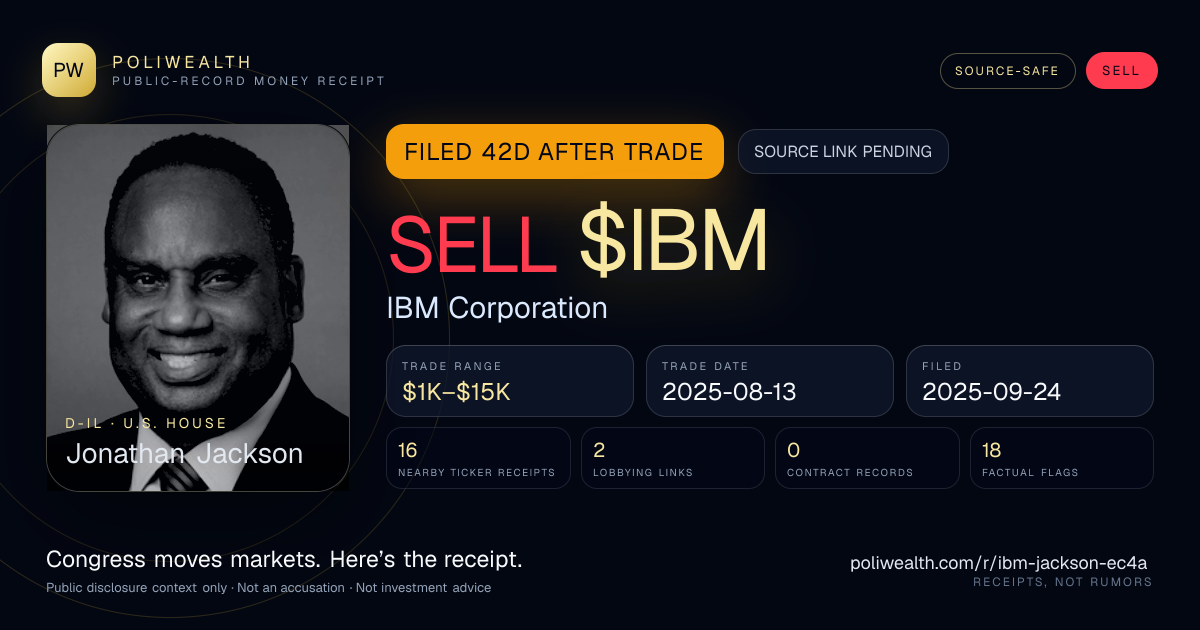The width and height of the screenshot is (1200, 630).
Task: Click the Source Link Pending badge
Action: click(x=843, y=152)
